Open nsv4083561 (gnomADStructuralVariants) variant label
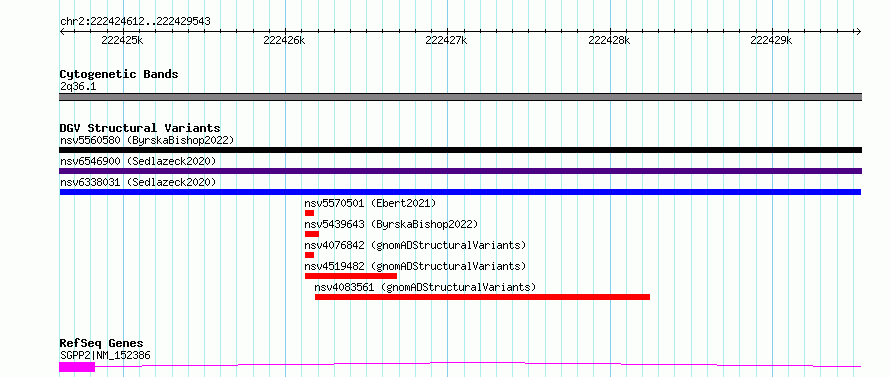 tap(425, 287)
